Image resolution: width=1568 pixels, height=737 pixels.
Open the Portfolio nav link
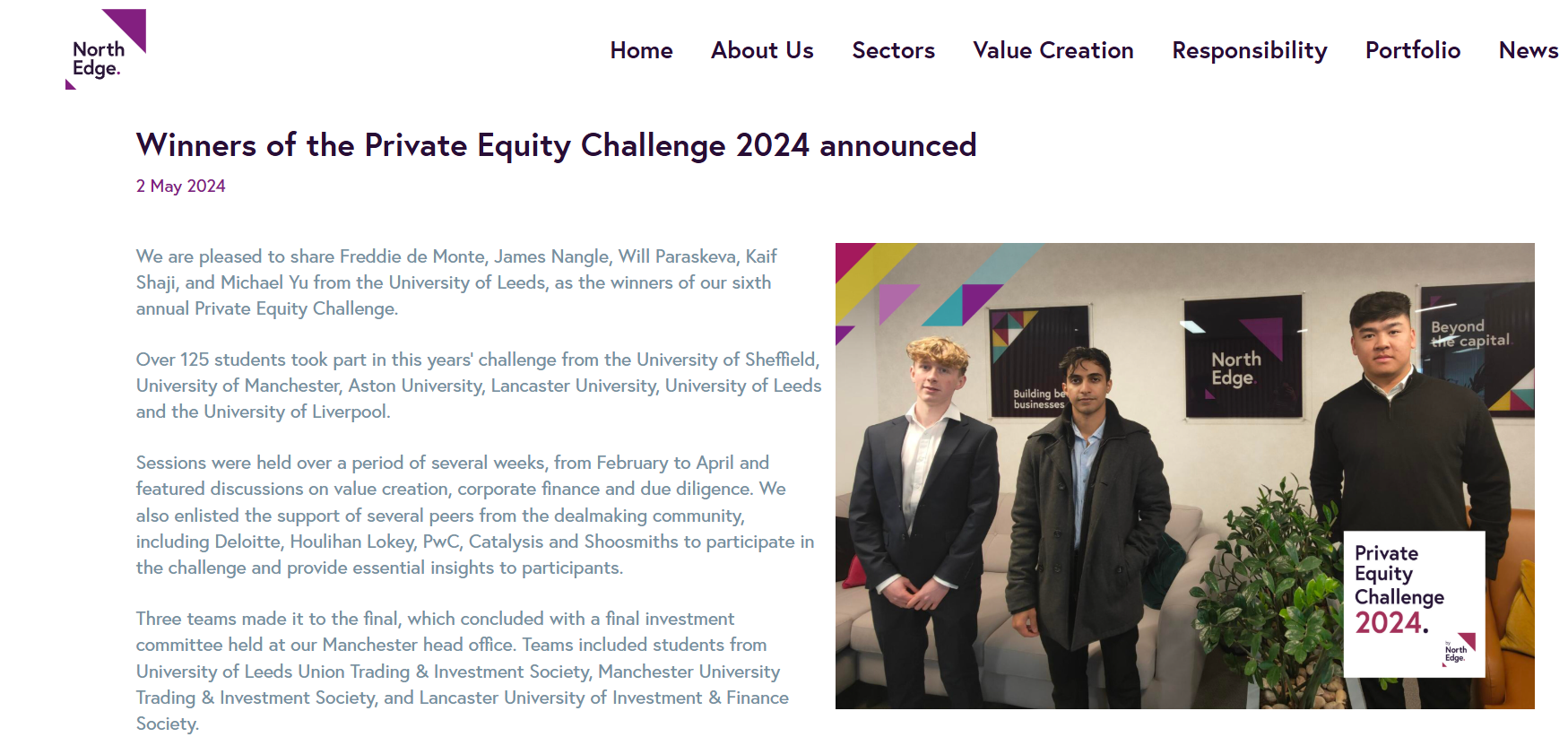(x=1412, y=50)
